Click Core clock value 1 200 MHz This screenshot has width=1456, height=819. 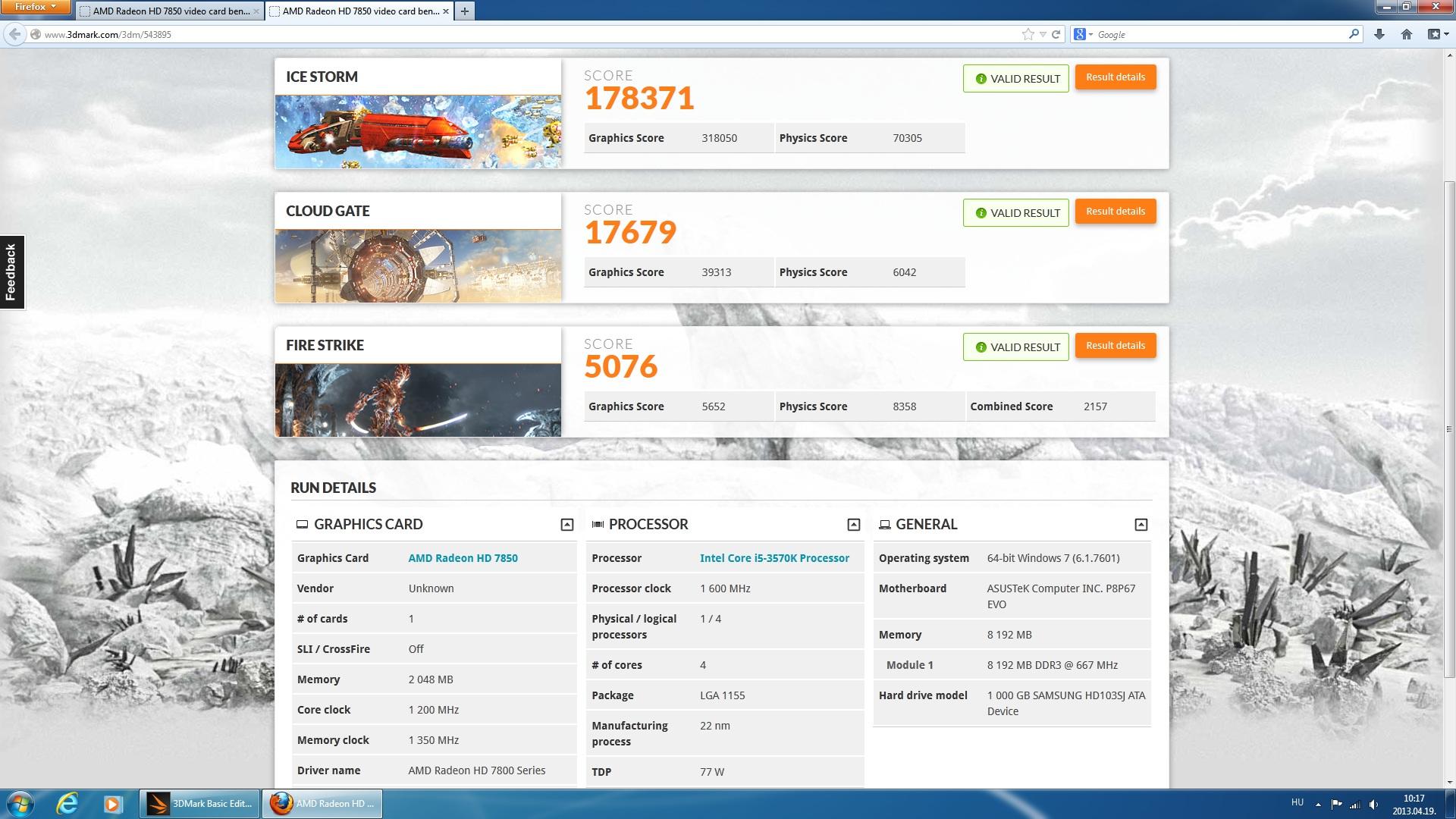pyautogui.click(x=433, y=710)
